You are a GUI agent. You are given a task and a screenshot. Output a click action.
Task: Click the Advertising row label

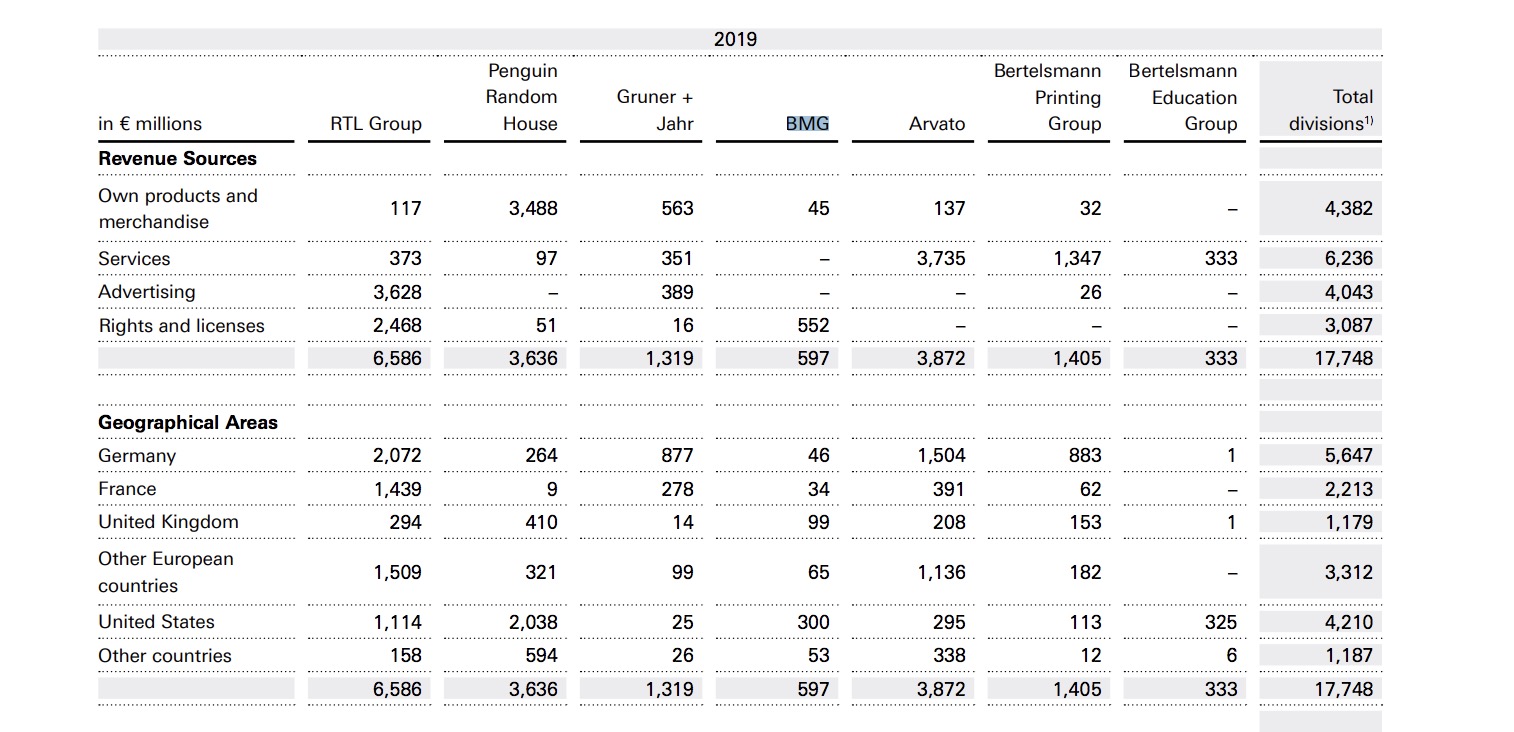point(147,292)
